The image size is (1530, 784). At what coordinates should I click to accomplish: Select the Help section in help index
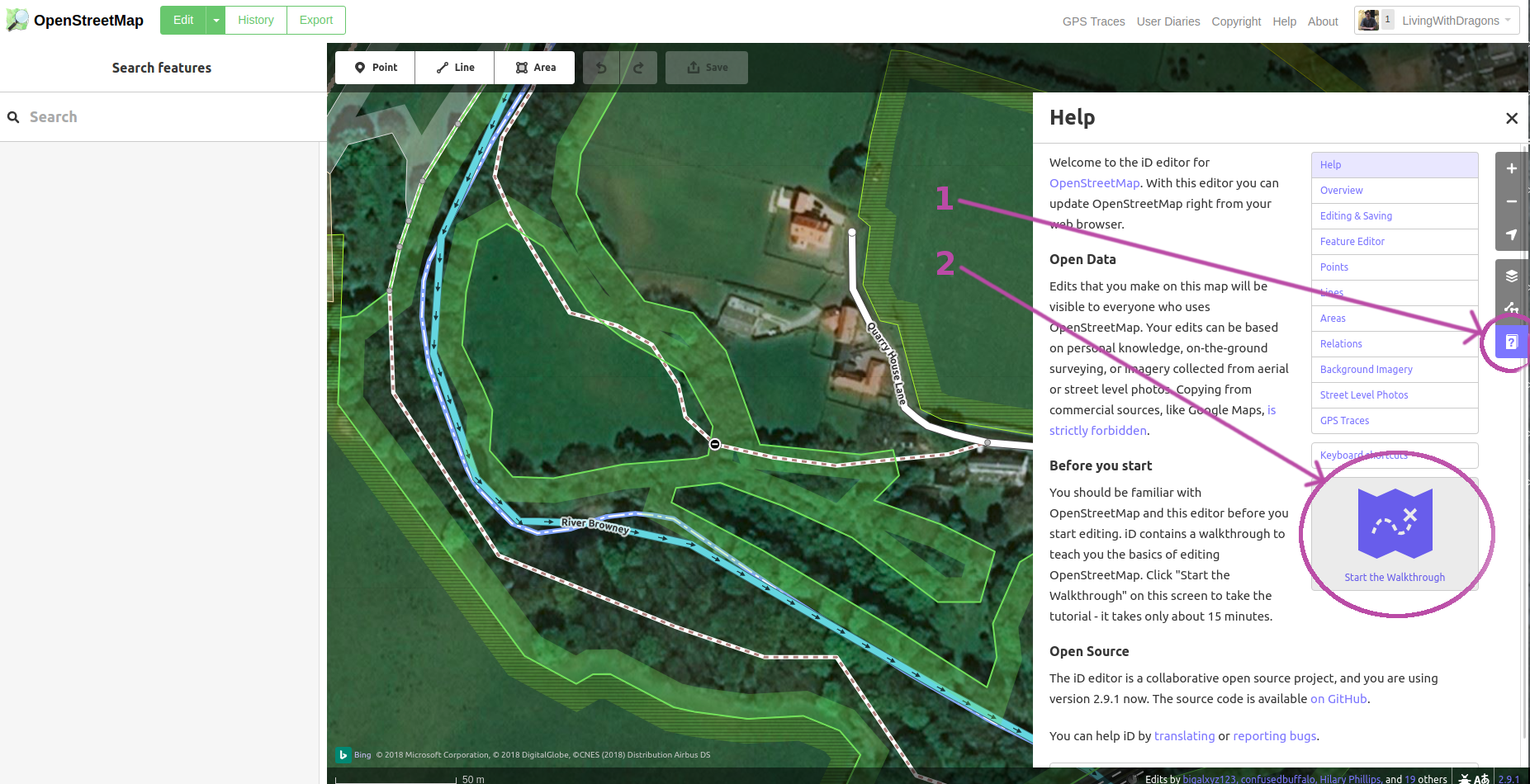[x=1395, y=165]
